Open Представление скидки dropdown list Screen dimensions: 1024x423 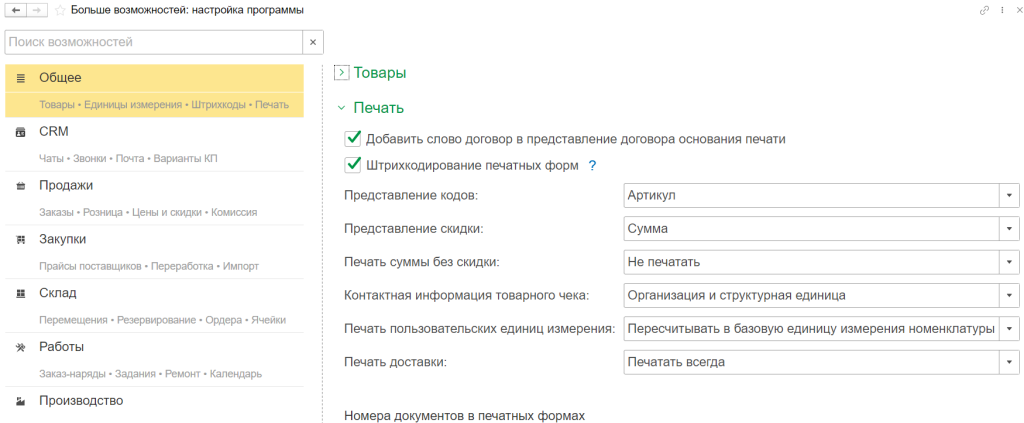click(x=1010, y=229)
